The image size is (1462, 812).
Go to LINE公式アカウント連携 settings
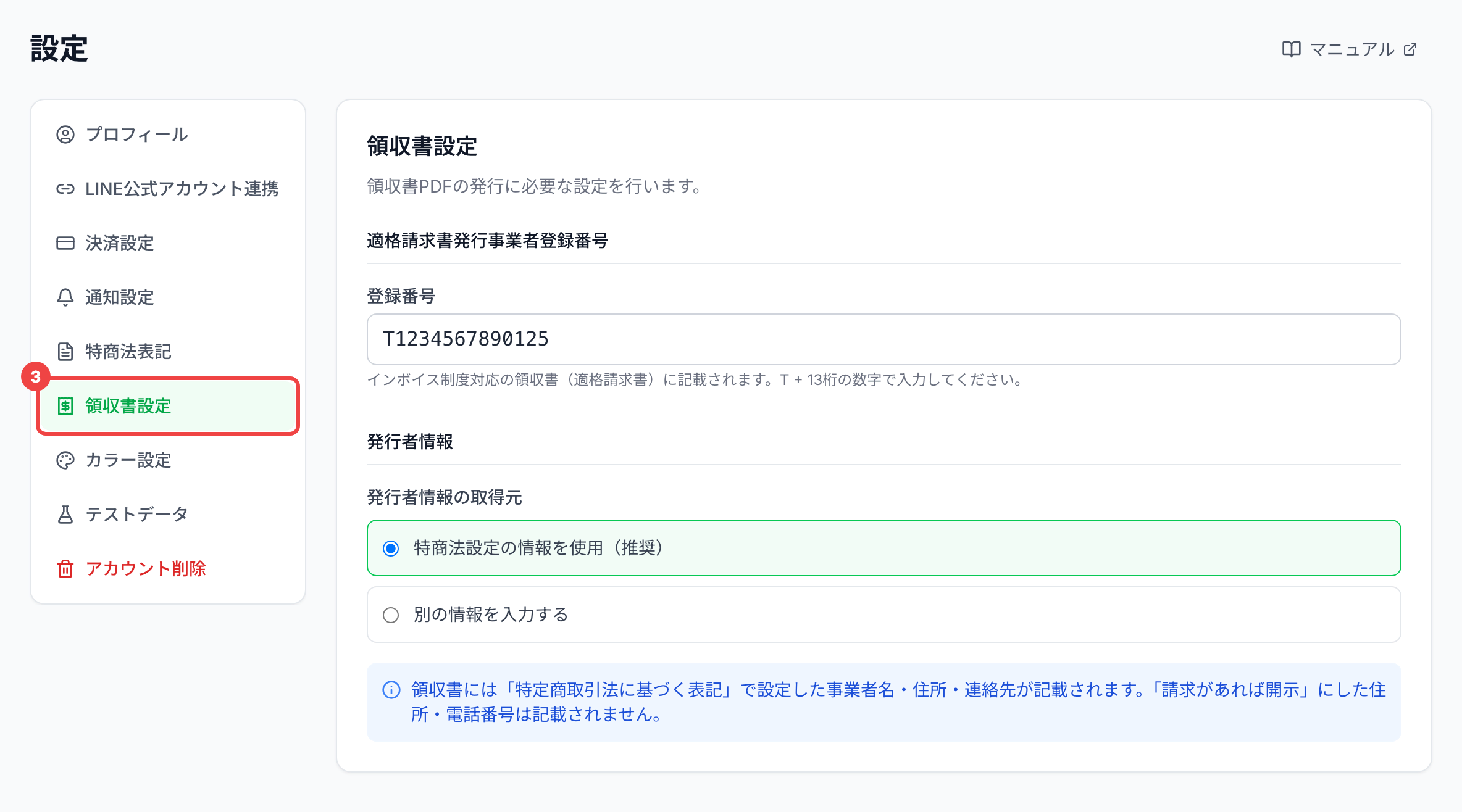[168, 189]
